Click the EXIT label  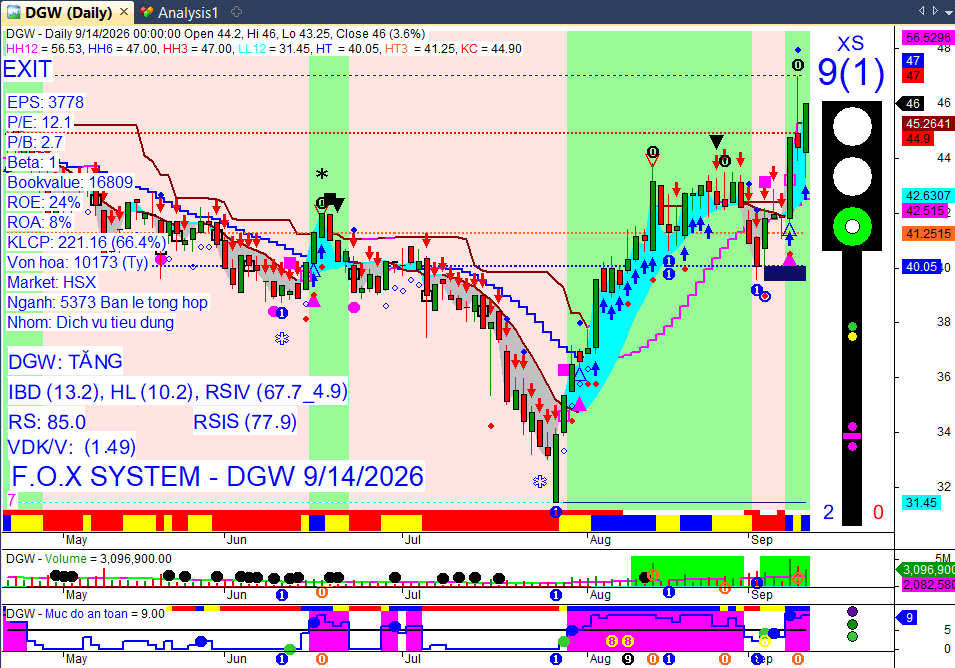pyautogui.click(x=27, y=69)
